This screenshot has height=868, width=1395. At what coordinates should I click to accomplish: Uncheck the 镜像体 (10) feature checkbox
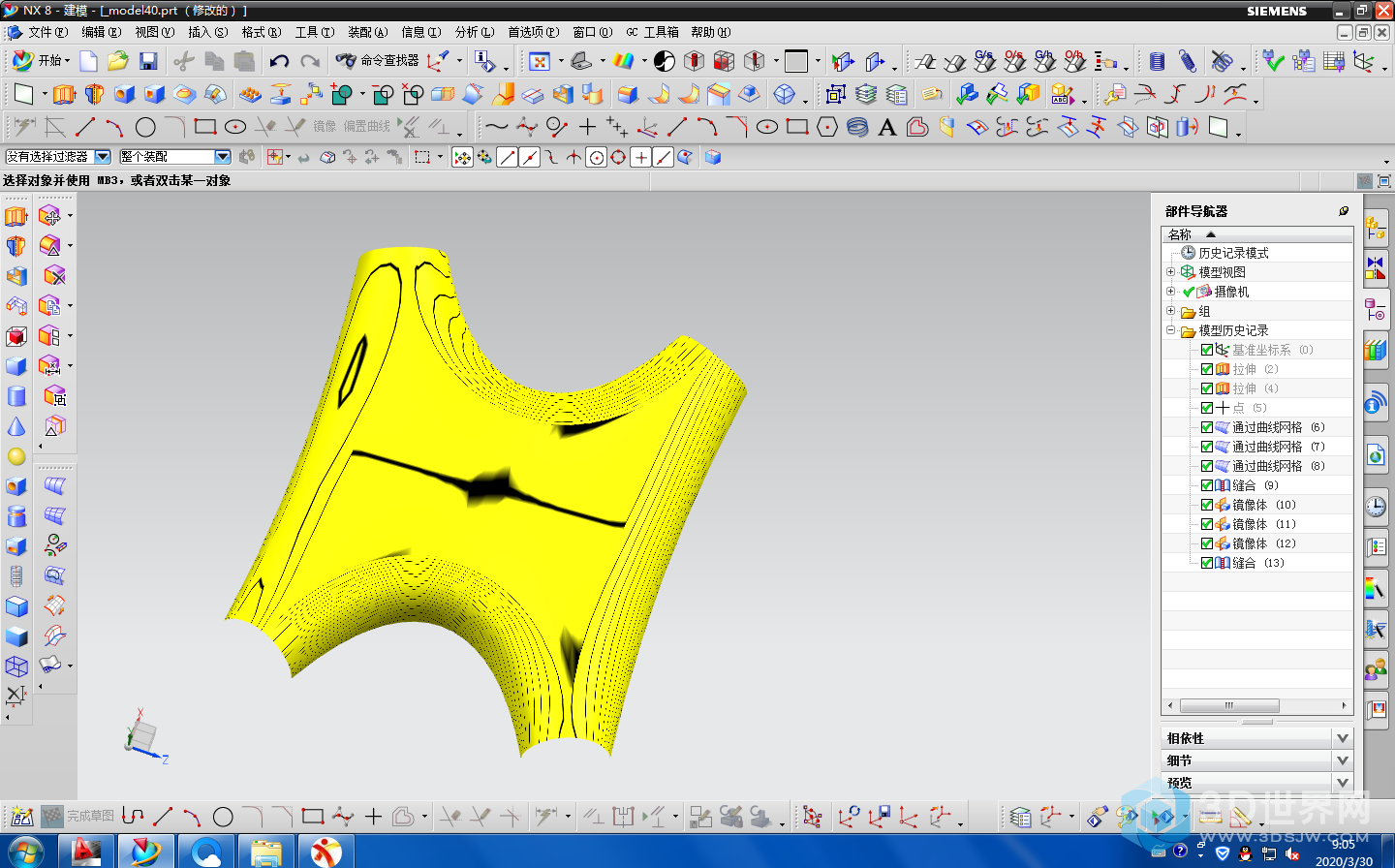[1207, 505]
